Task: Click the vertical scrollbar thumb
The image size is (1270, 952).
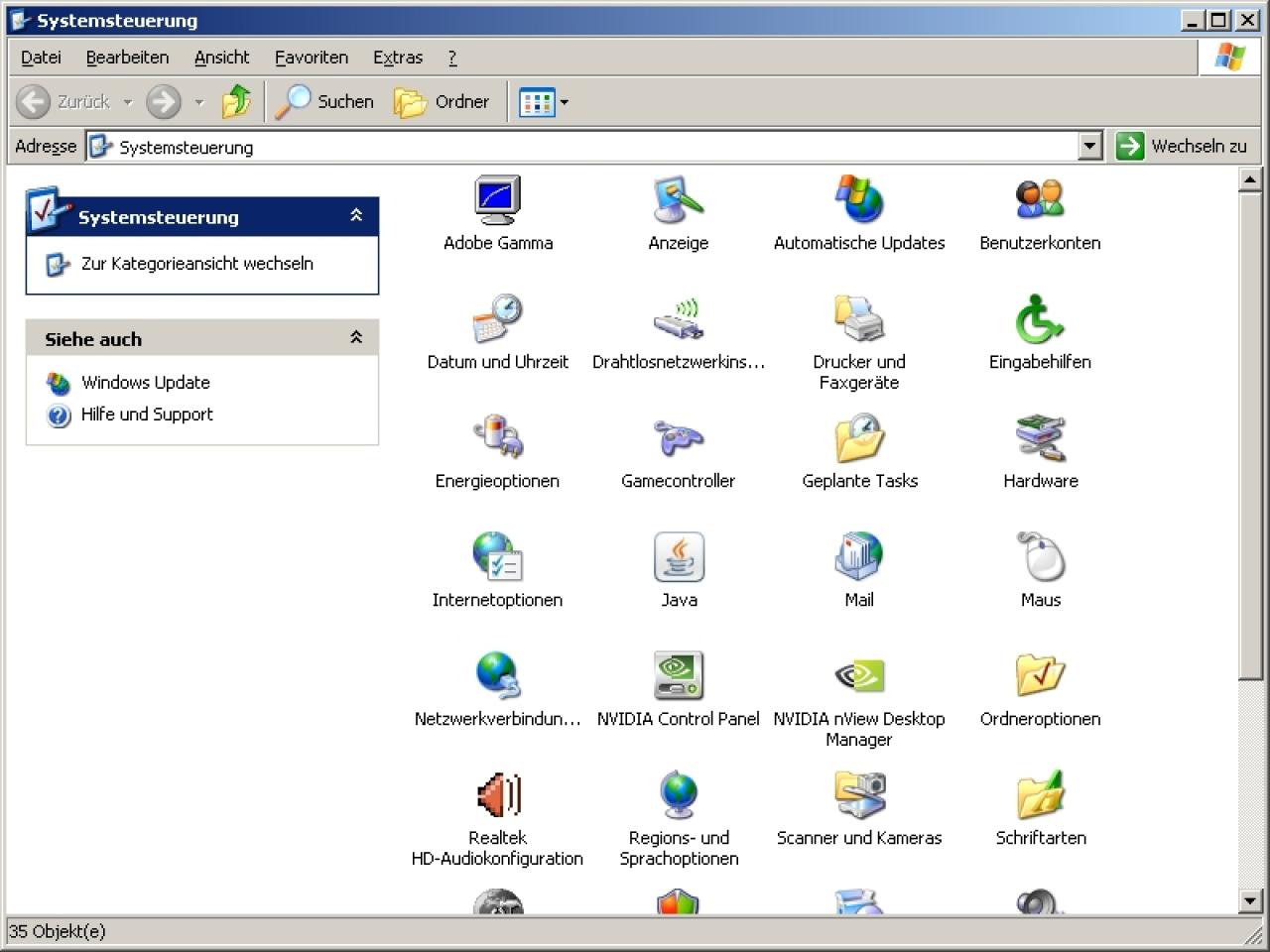Action: pyautogui.click(x=1250, y=435)
